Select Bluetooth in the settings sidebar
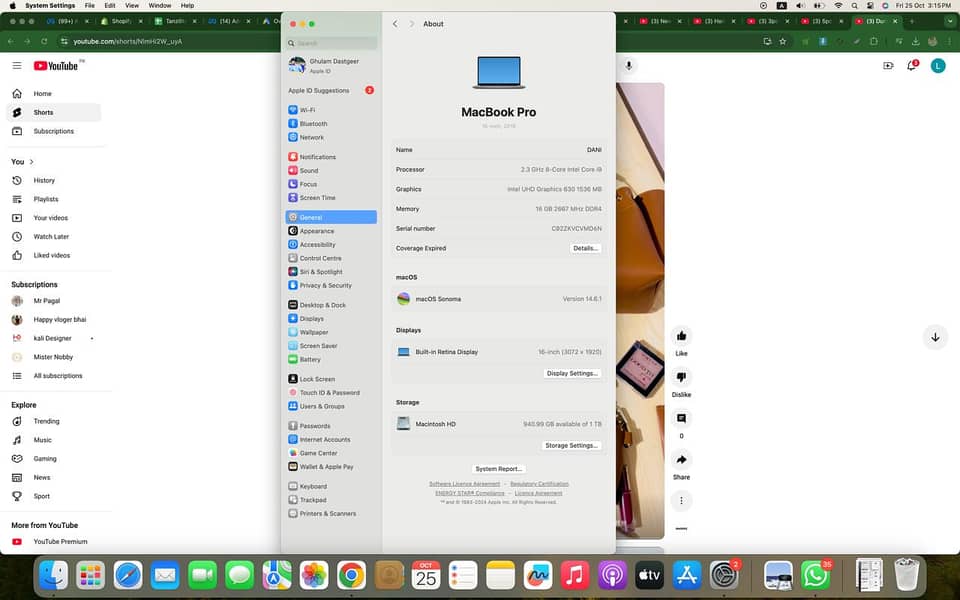This screenshot has height=600, width=960. tap(313, 124)
